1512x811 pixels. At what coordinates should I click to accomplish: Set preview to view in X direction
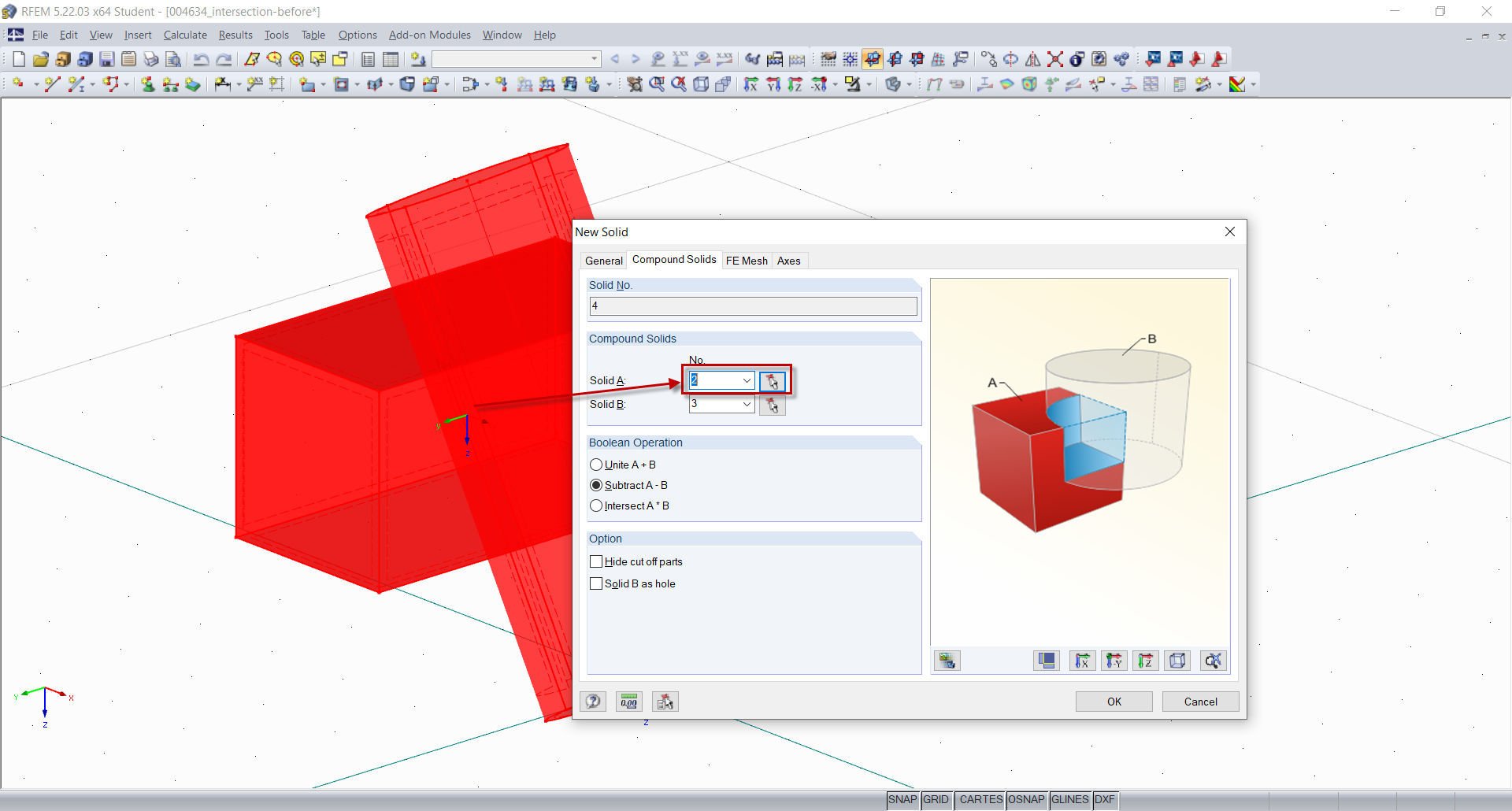pos(1082,661)
